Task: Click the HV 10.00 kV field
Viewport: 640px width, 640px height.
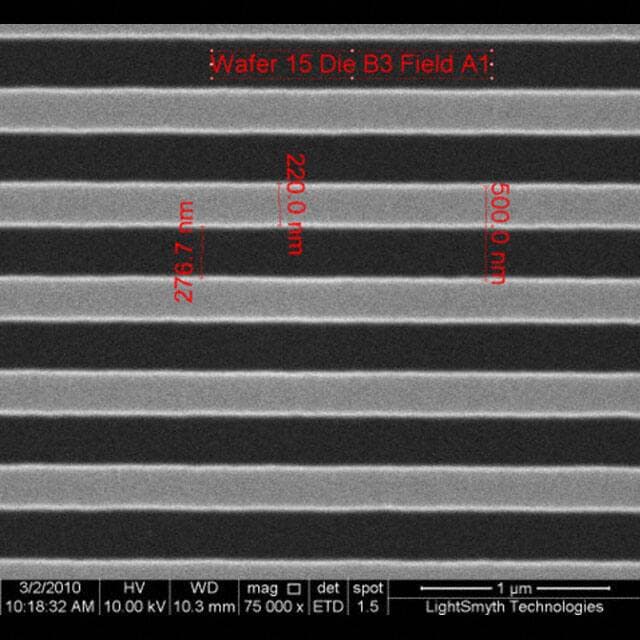Action: [x=134, y=598]
